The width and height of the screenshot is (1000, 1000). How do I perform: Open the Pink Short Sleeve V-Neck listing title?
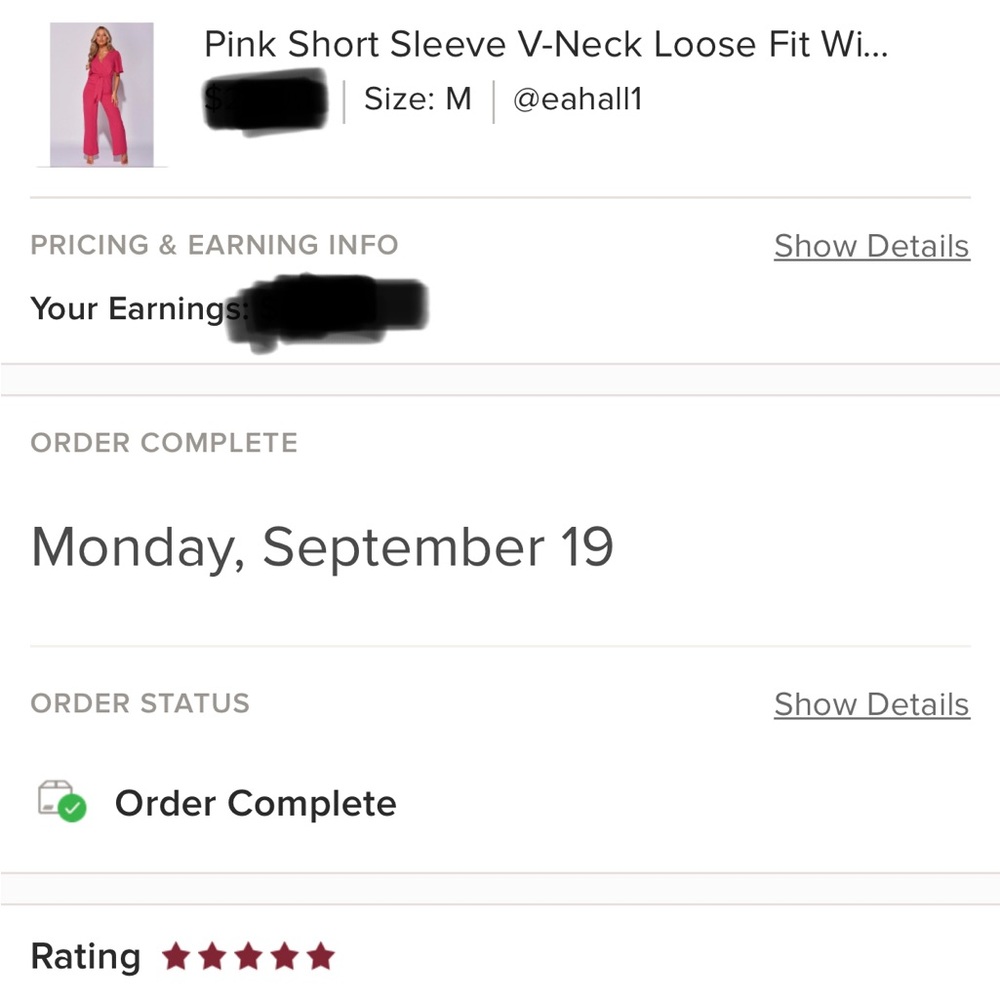click(x=546, y=45)
